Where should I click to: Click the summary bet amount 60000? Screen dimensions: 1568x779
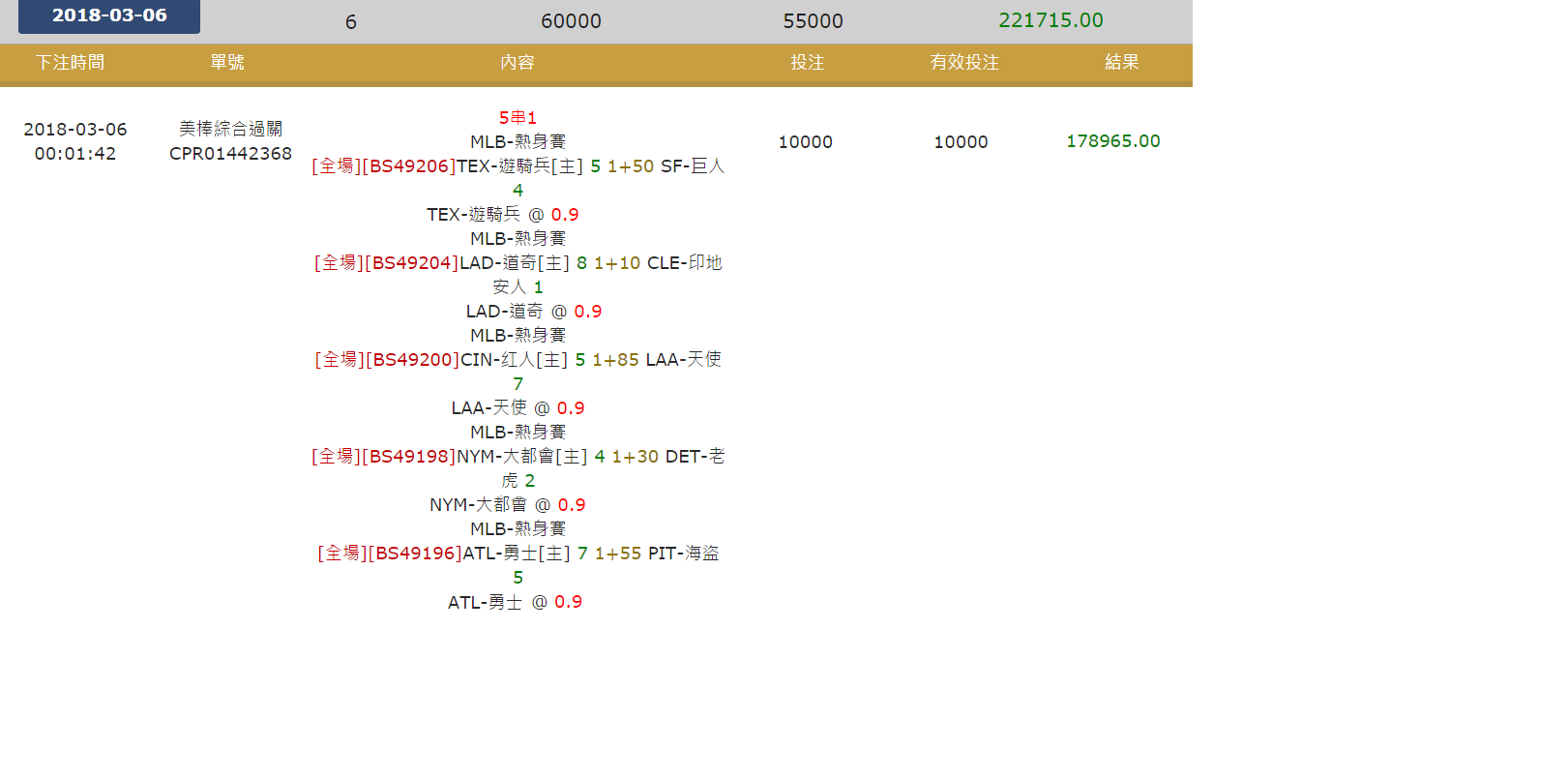click(x=571, y=21)
